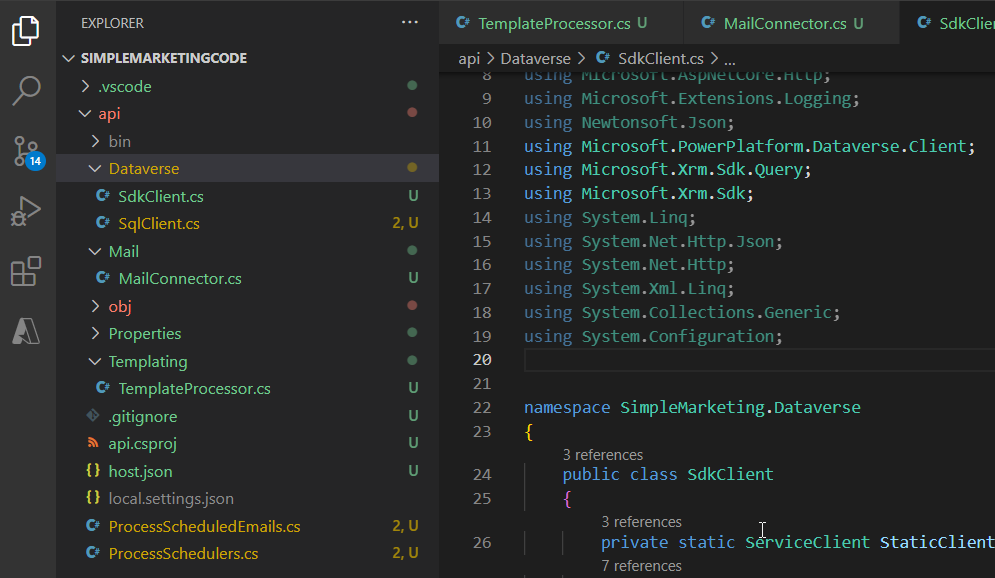Expand the bin folder

pyautogui.click(x=95, y=141)
